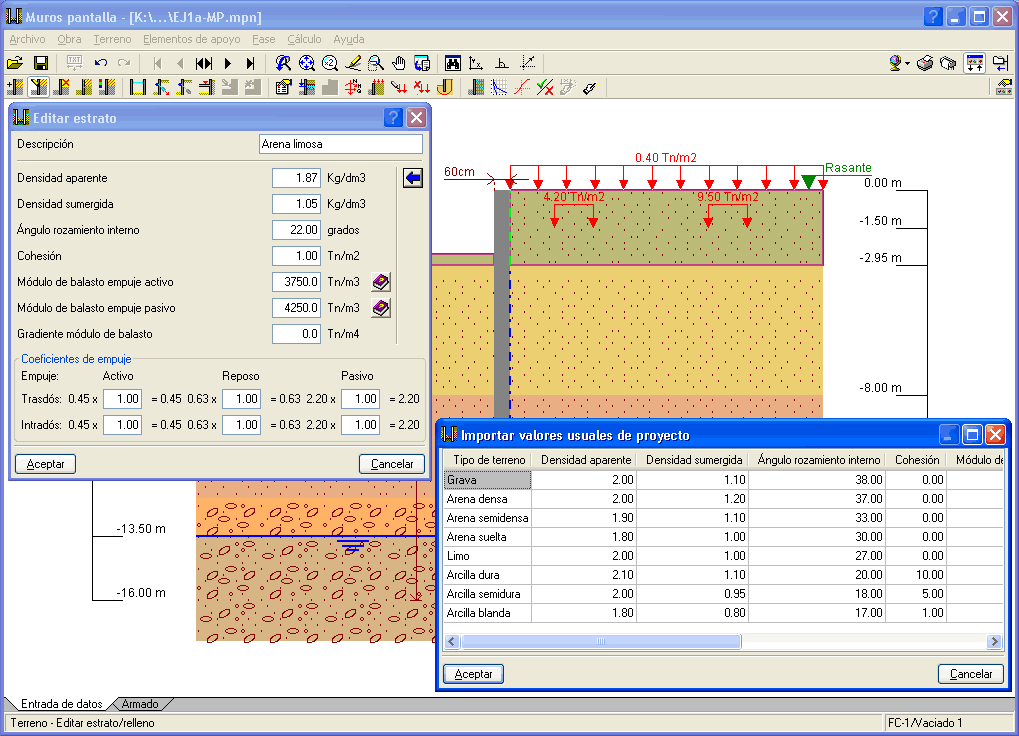Image resolution: width=1019 pixels, height=736 pixels.
Task: Select the Arcilla blanda row
Action: 723,613
